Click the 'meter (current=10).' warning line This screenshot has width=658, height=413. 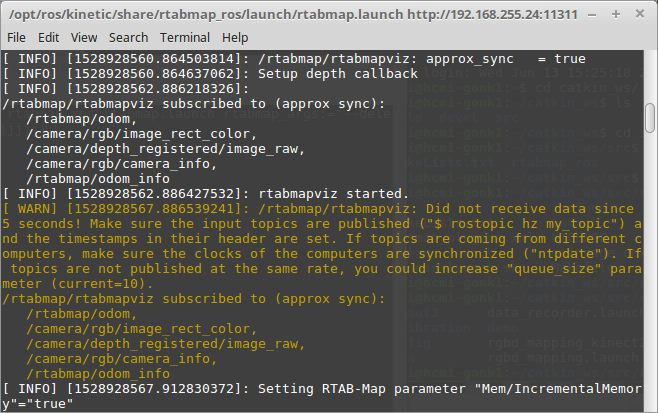tap(78, 283)
